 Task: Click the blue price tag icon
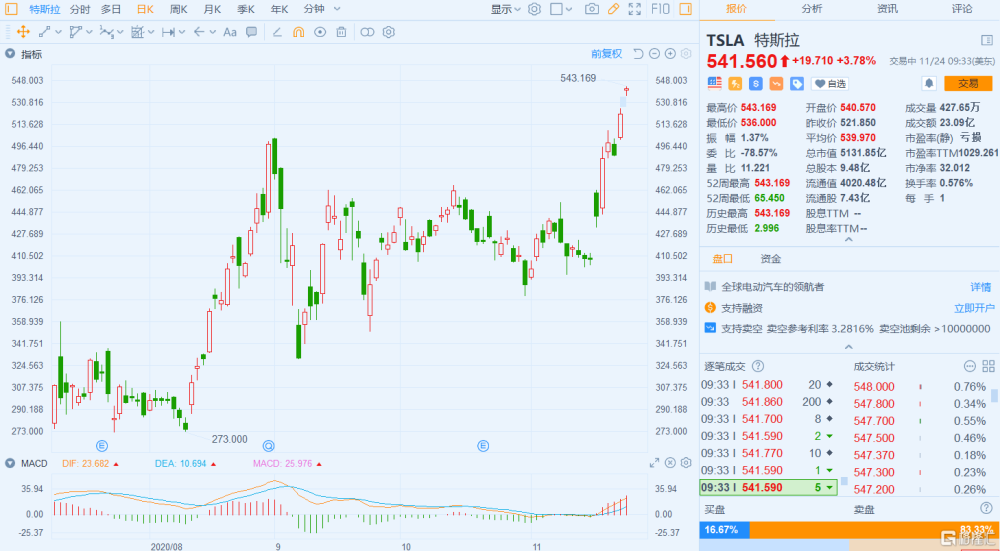(797, 84)
